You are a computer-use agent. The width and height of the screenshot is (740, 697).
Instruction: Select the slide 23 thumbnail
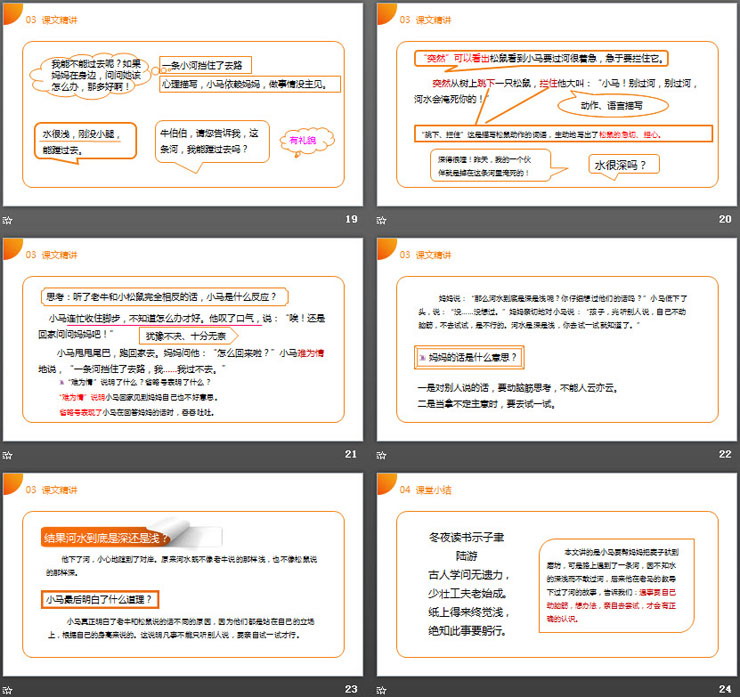pyautogui.click(x=183, y=575)
